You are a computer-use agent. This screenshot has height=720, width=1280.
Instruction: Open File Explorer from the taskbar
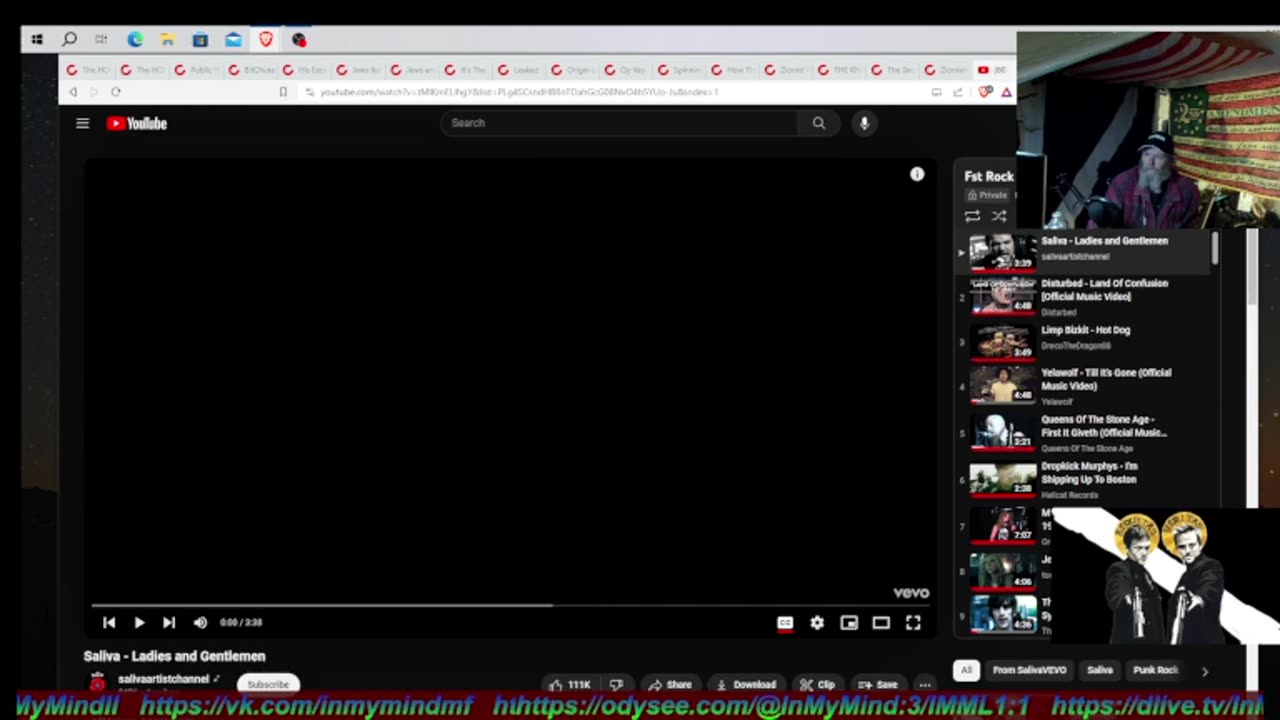click(x=168, y=40)
